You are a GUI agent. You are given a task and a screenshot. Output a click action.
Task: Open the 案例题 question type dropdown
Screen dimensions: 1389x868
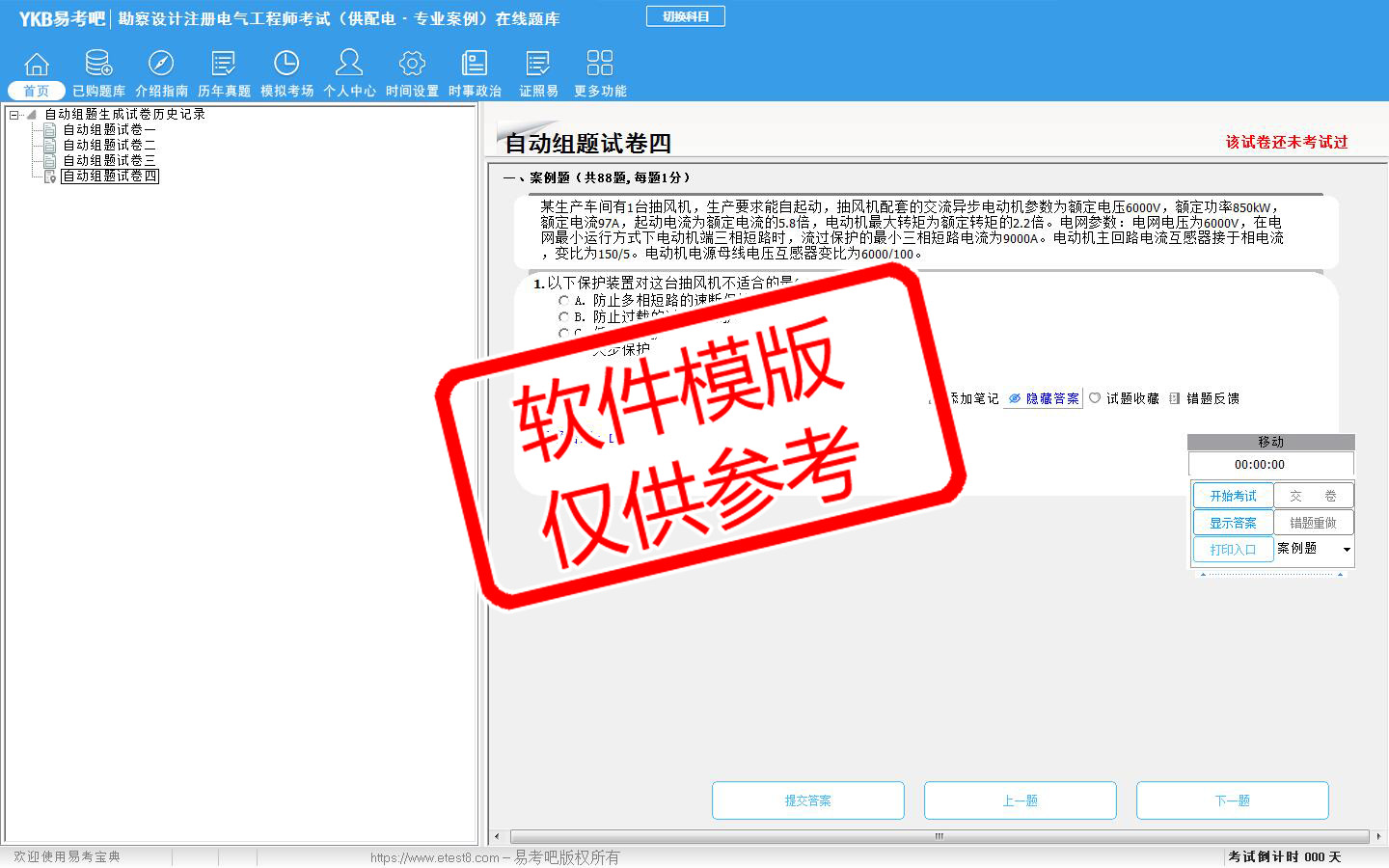click(x=1347, y=549)
